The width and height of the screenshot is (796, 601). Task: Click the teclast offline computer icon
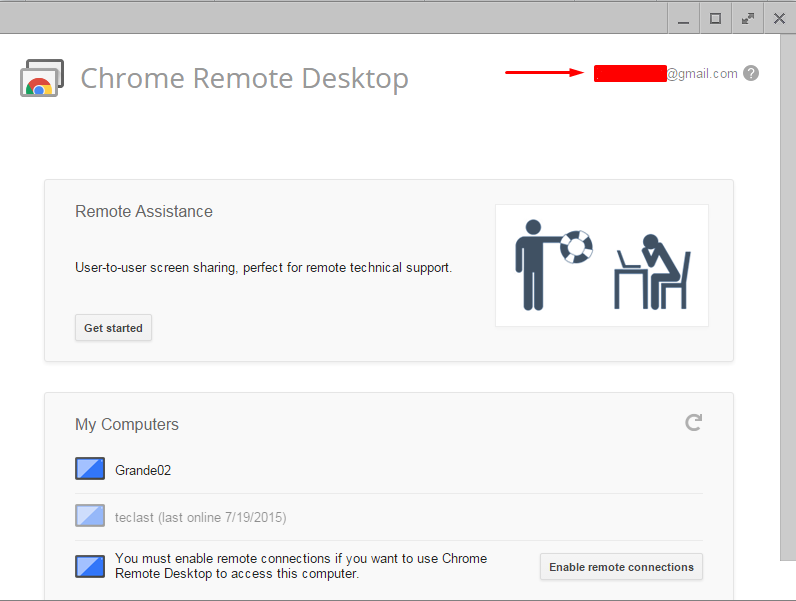[x=90, y=516]
